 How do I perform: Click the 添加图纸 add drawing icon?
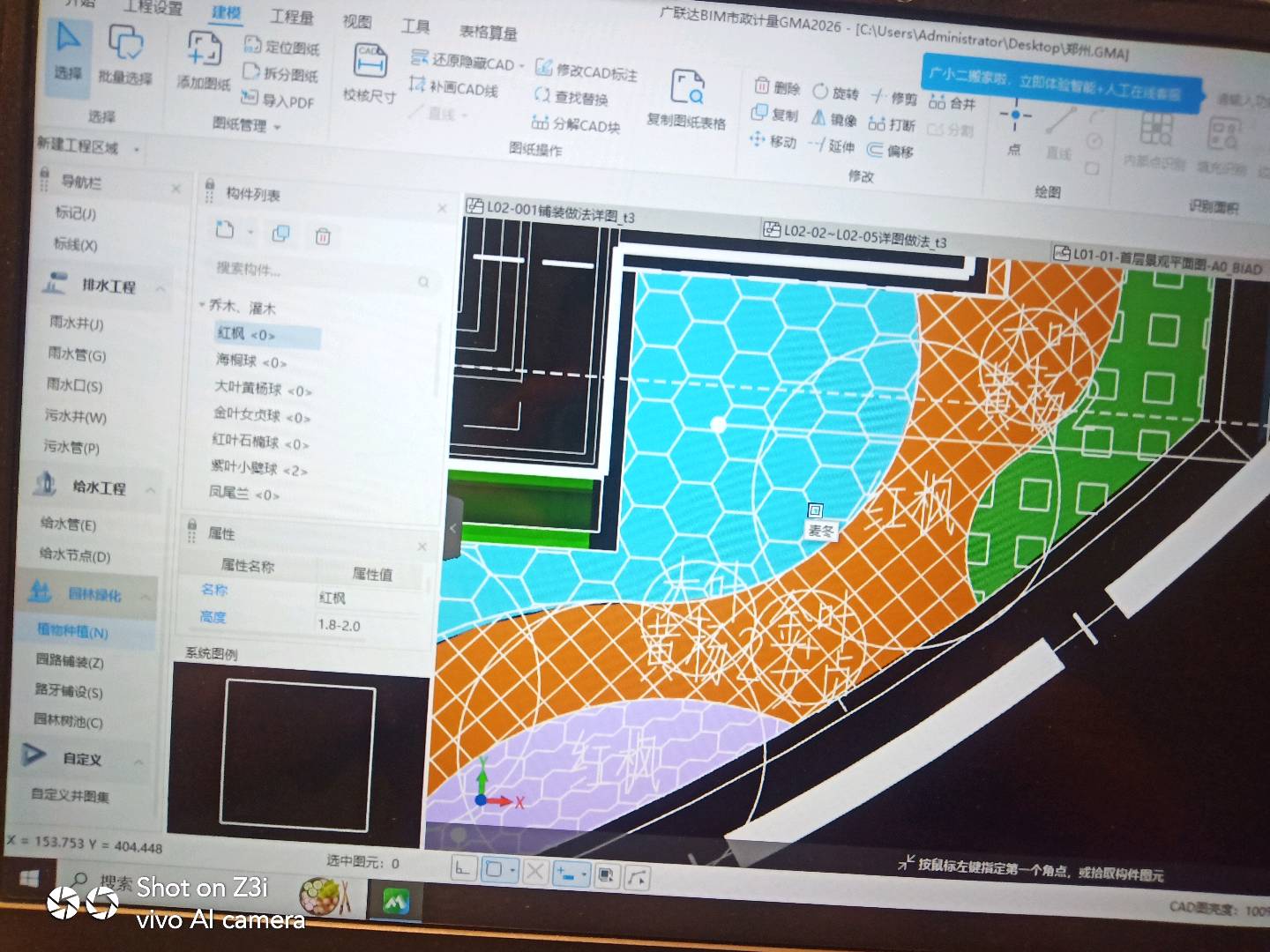tap(204, 60)
